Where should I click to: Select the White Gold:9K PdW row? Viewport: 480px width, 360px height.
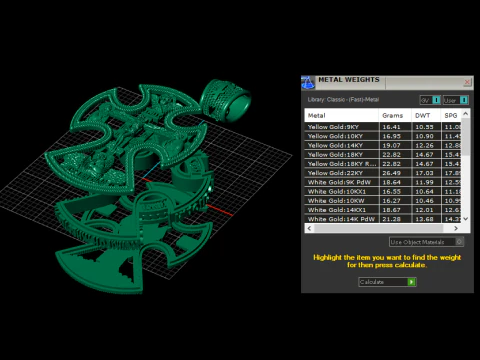[x=383, y=182]
